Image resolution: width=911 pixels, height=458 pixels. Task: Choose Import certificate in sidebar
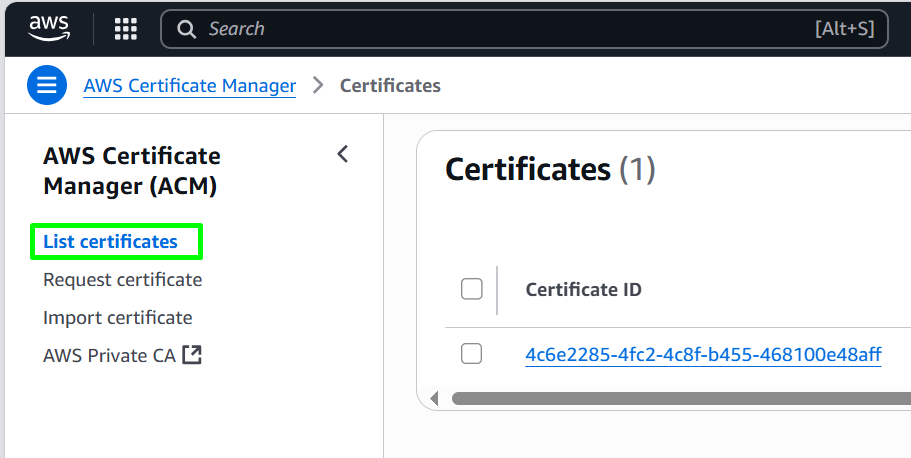(x=117, y=317)
